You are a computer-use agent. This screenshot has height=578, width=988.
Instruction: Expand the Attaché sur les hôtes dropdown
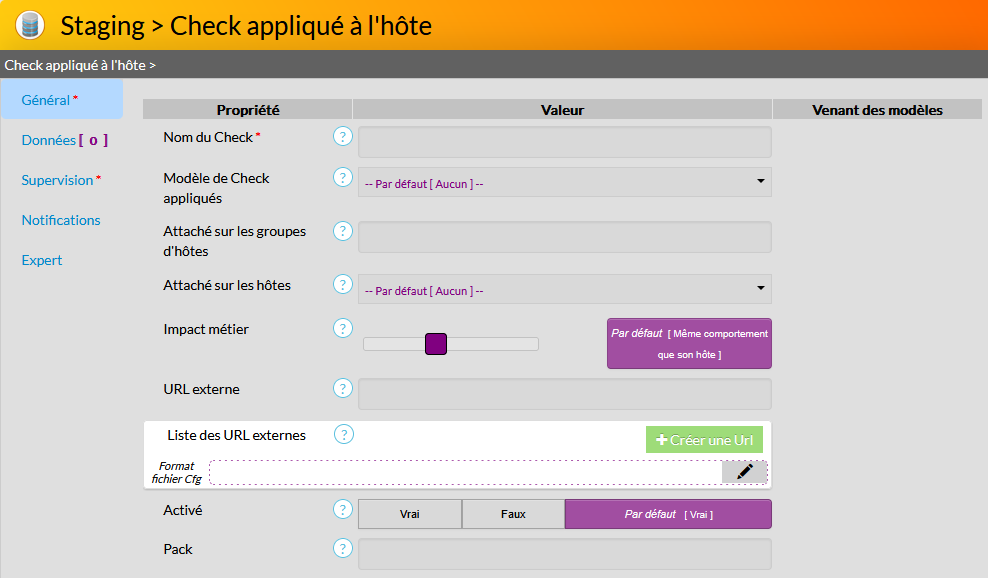[x=565, y=289]
